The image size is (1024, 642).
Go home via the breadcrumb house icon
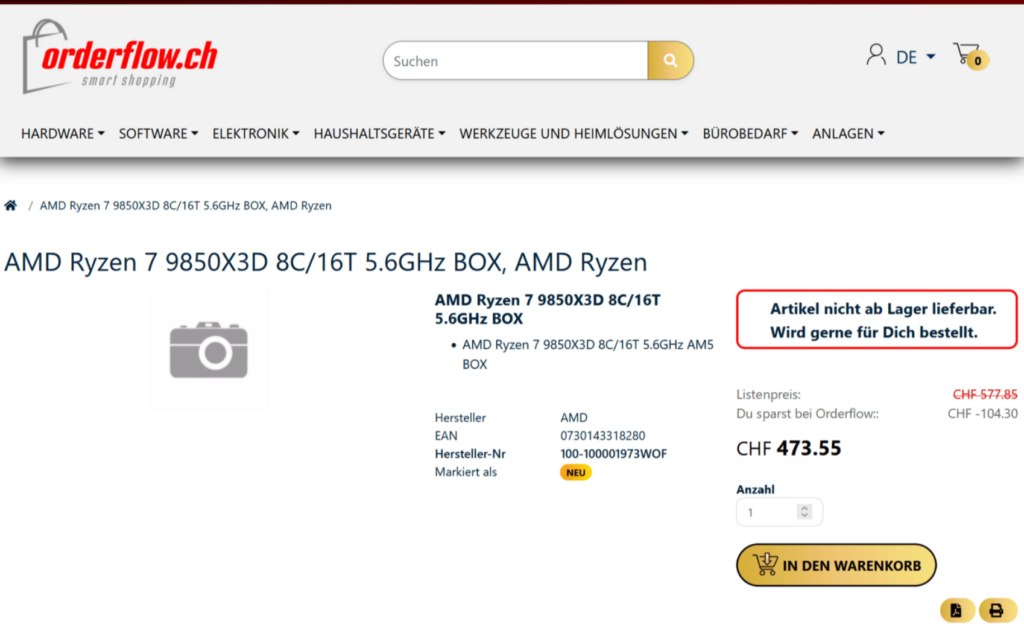point(10,204)
